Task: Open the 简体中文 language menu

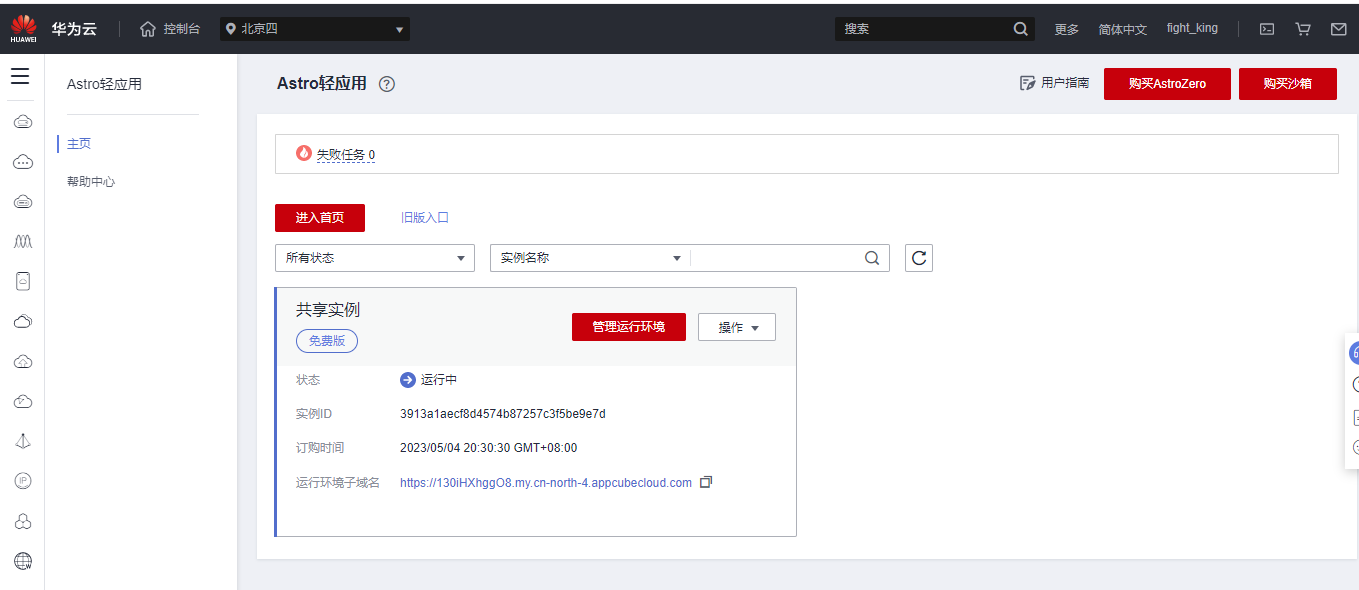Action: point(1123,29)
